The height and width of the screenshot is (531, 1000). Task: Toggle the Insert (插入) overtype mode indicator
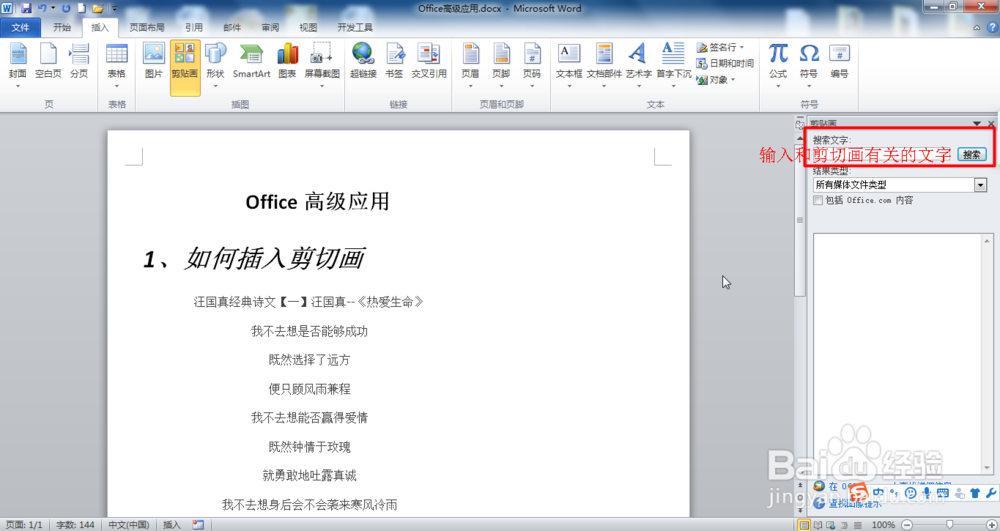(172, 525)
